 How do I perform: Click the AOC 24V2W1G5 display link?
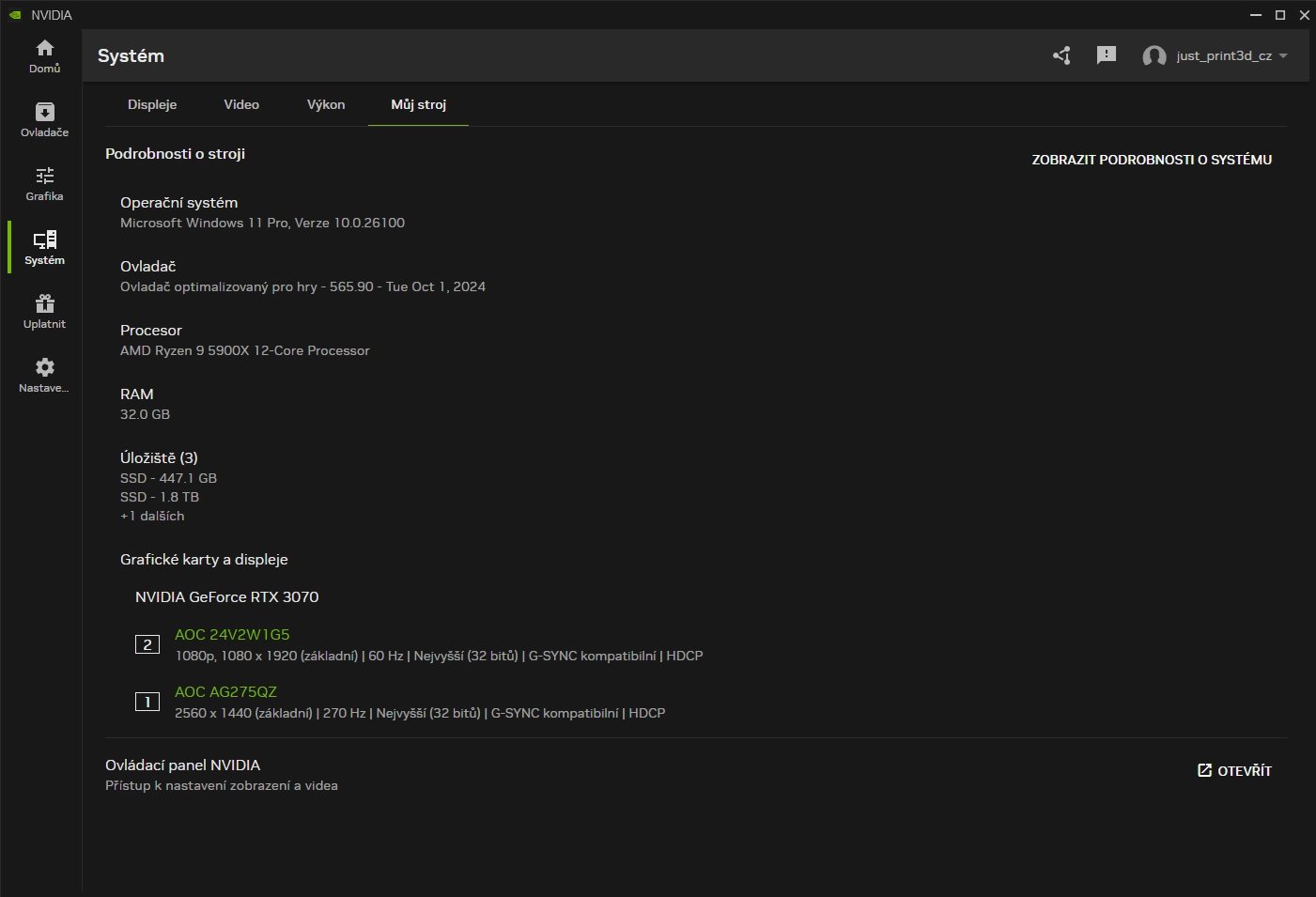[x=232, y=635]
